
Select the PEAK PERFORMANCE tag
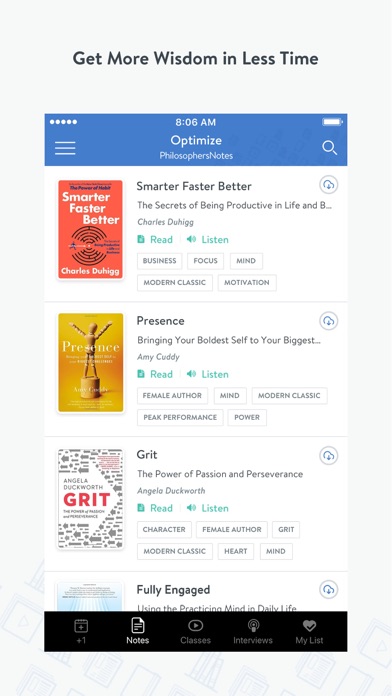(x=180, y=418)
